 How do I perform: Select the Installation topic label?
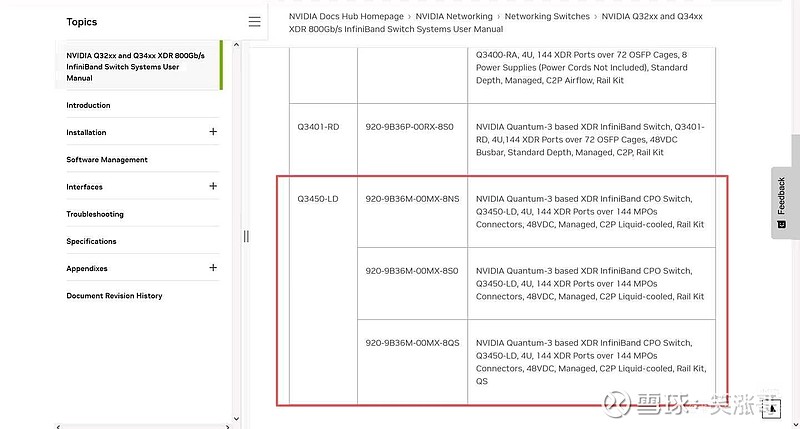(x=86, y=133)
